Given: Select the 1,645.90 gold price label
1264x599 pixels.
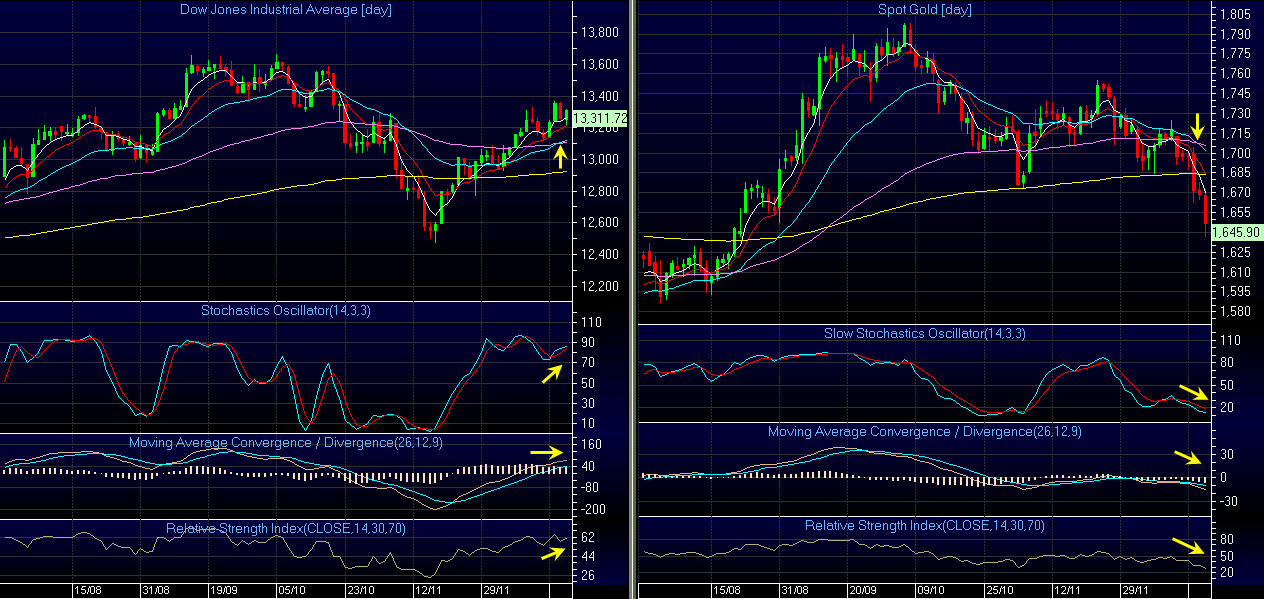Looking at the screenshot, I should tap(1235, 232).
